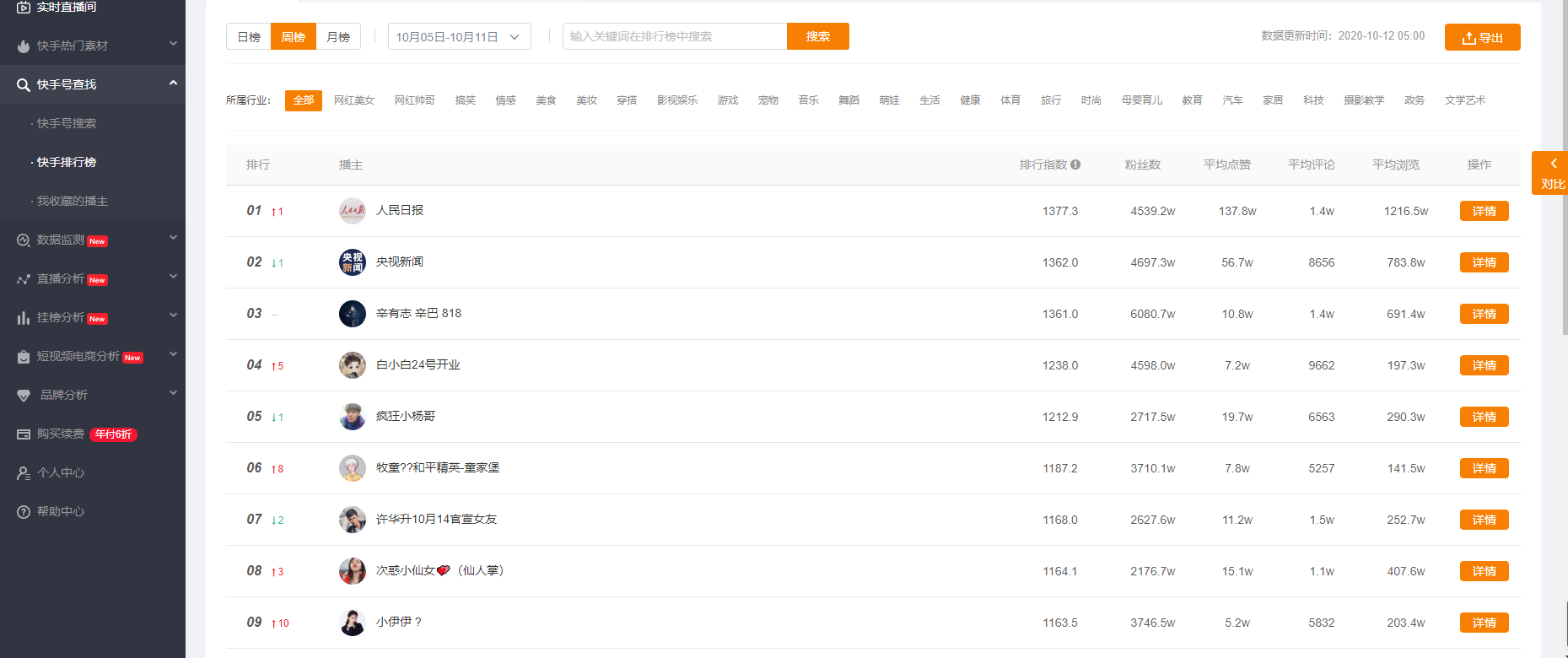Click the 许华升10月14官宣女友 avatar
1568x658 pixels.
coord(353,520)
